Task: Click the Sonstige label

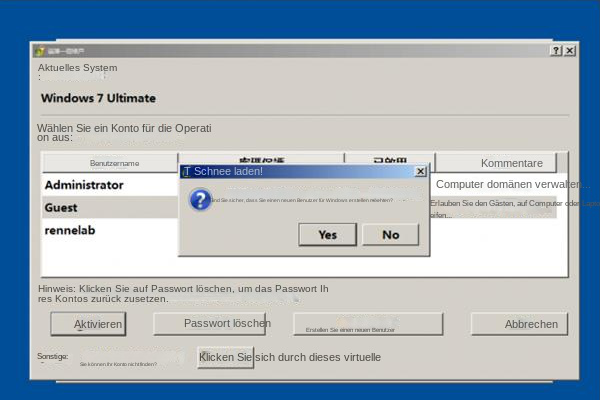Action: (x=53, y=356)
